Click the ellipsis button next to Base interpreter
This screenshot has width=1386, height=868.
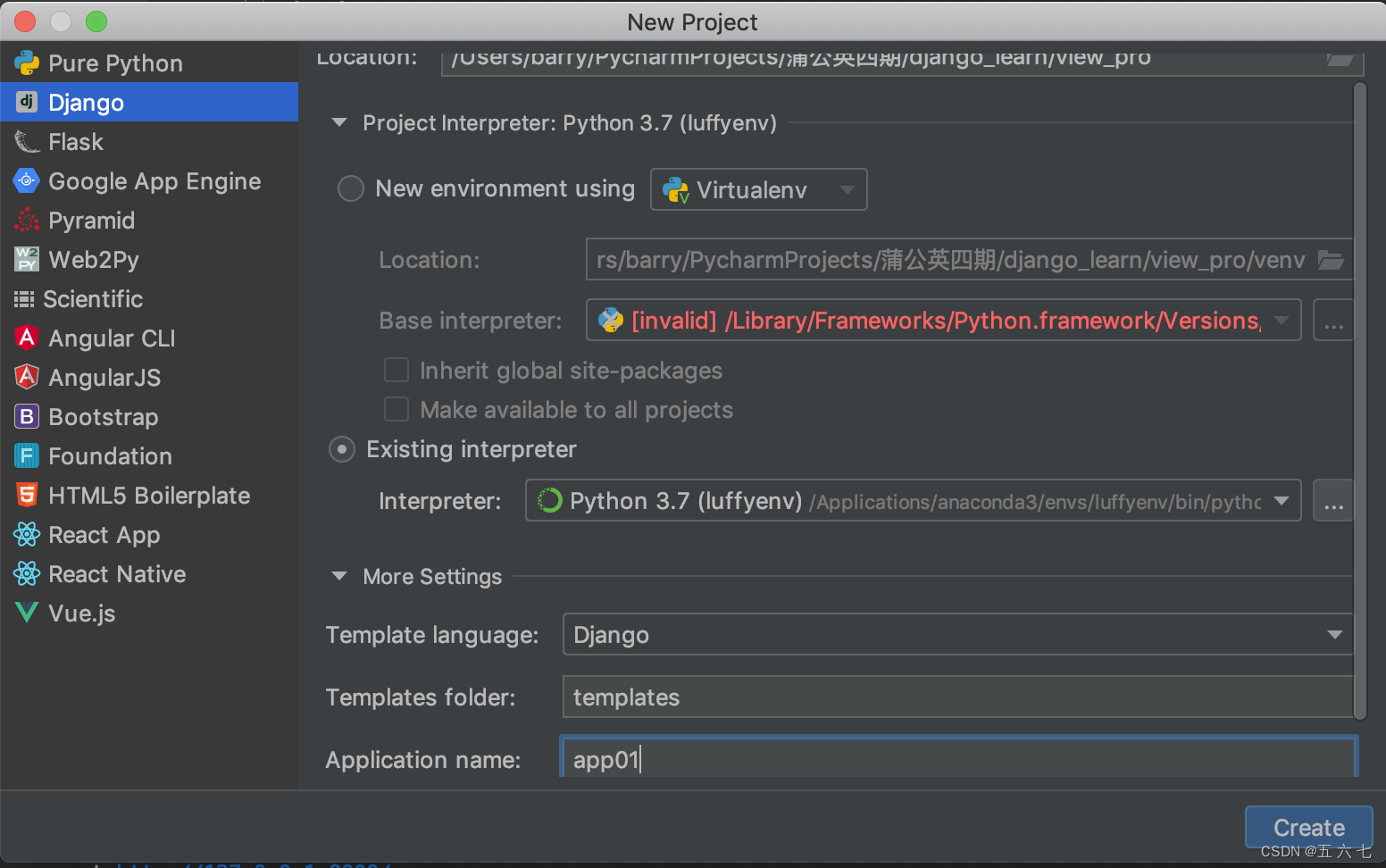(1333, 320)
